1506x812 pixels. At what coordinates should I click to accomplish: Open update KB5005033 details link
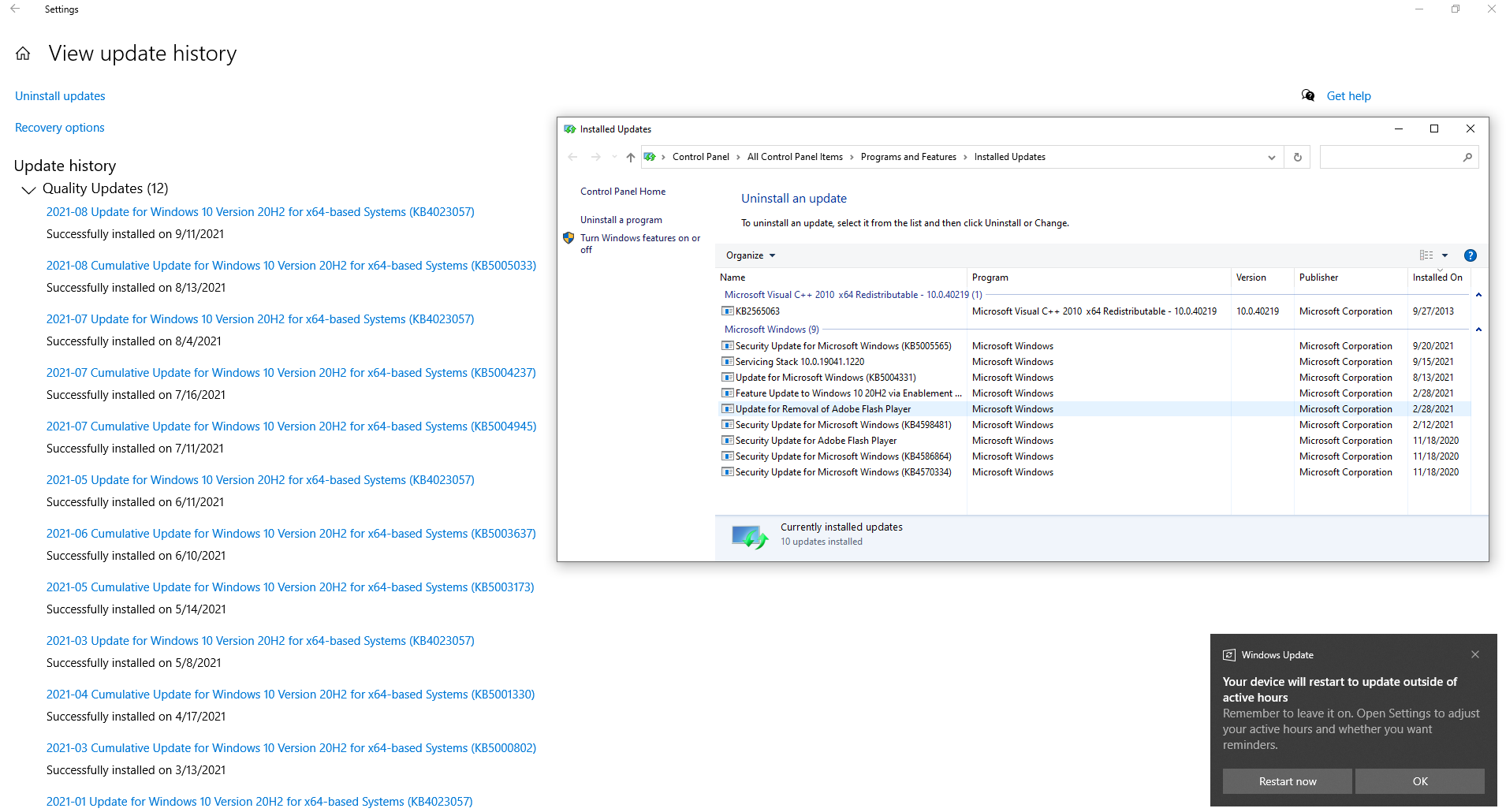(x=290, y=265)
